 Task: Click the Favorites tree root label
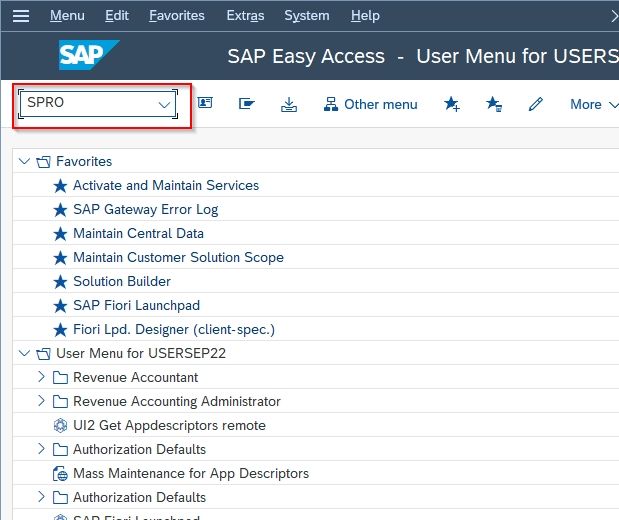tap(84, 161)
